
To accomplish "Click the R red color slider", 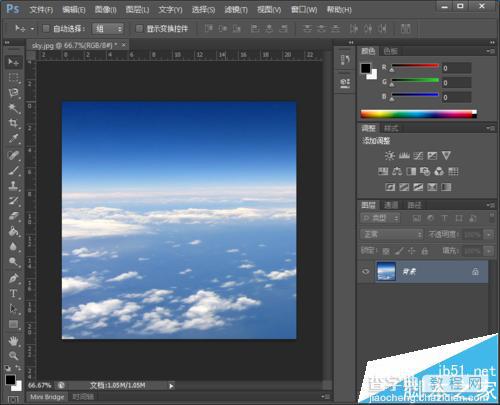I will (x=415, y=66).
